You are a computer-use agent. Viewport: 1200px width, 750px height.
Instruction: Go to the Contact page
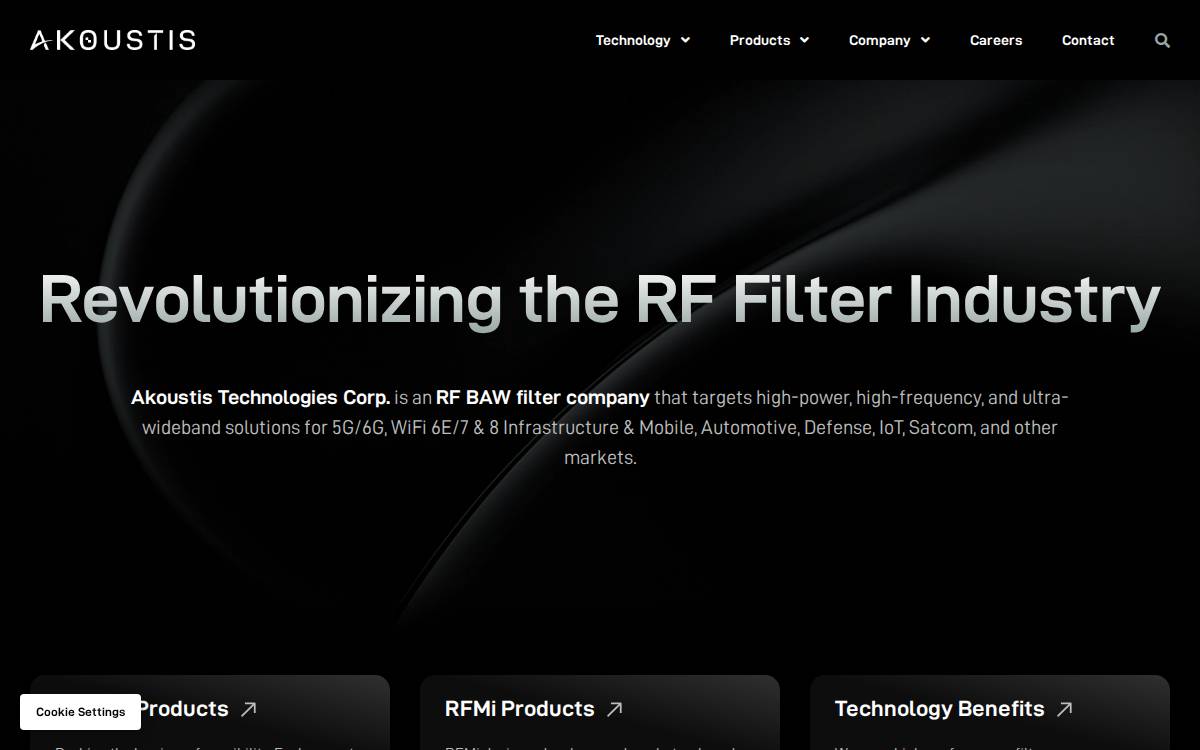click(1088, 40)
